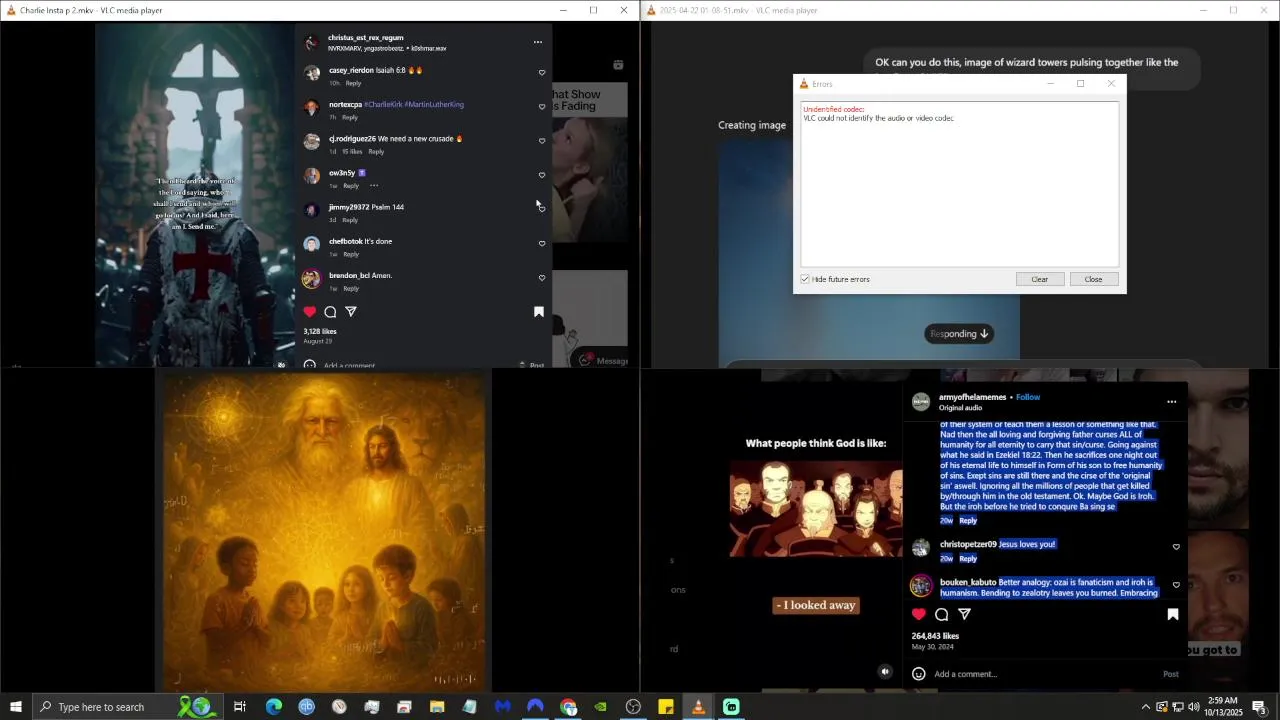Toggle the red like heart under 3,128 likes post
The image size is (1280, 720).
coord(310,312)
